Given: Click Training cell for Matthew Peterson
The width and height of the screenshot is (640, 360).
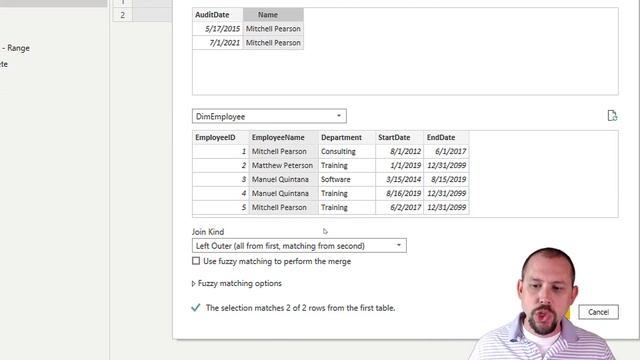Looking at the screenshot, I should [347, 165].
